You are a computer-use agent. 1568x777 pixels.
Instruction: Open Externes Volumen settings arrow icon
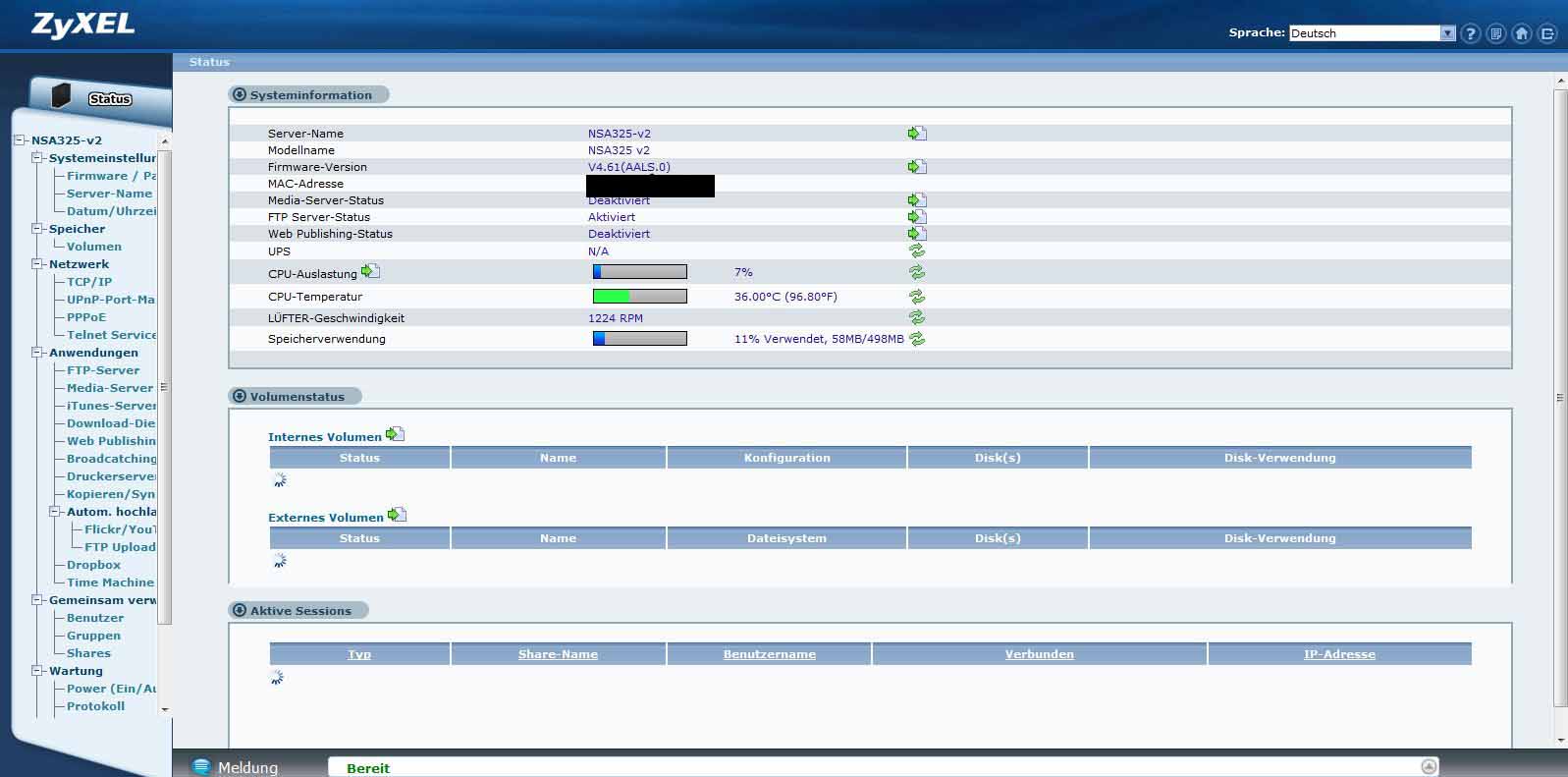point(397,515)
